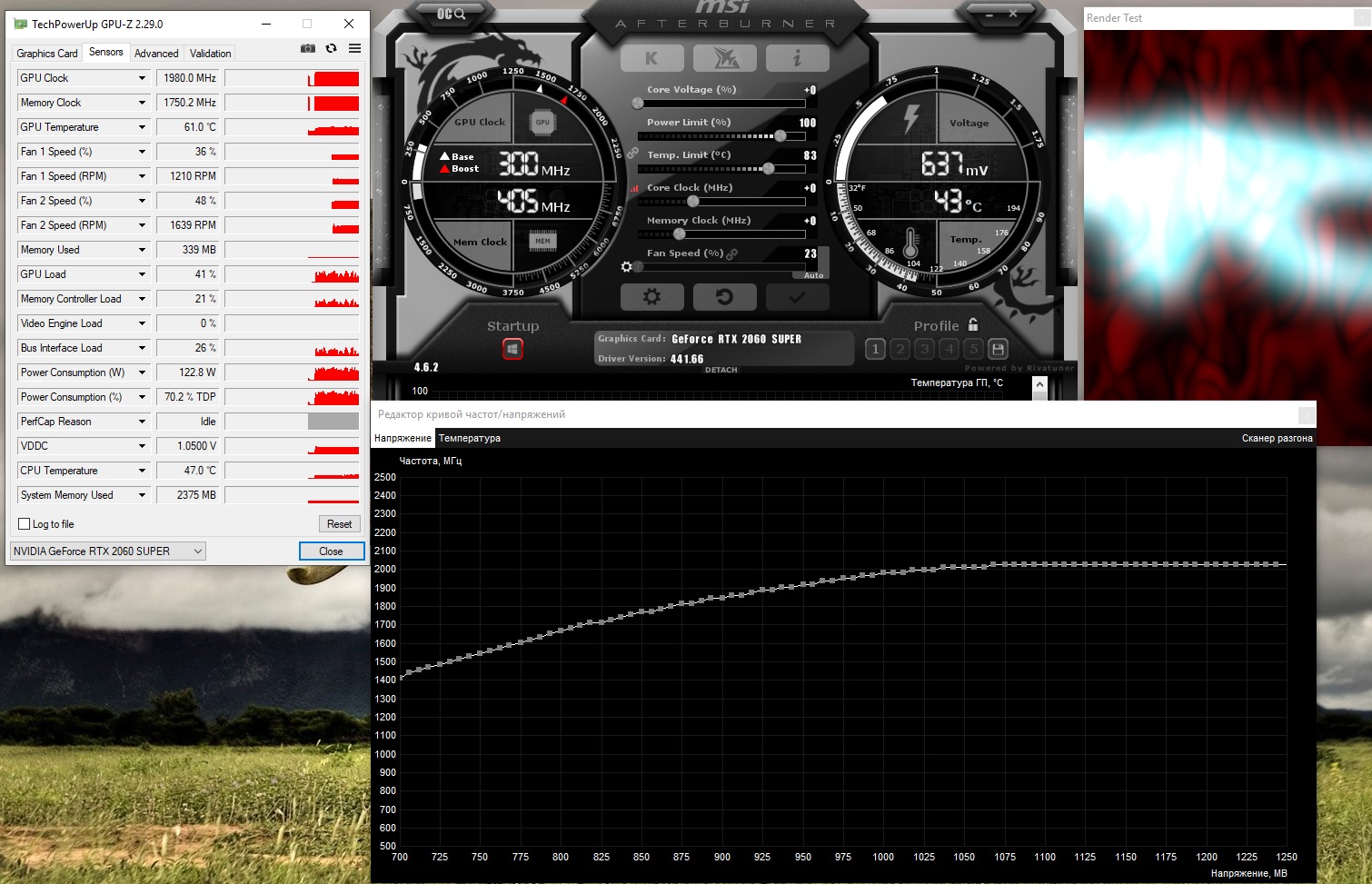Select Afterburner profile slot 5
The height and width of the screenshot is (884, 1372).
pyautogui.click(x=973, y=349)
